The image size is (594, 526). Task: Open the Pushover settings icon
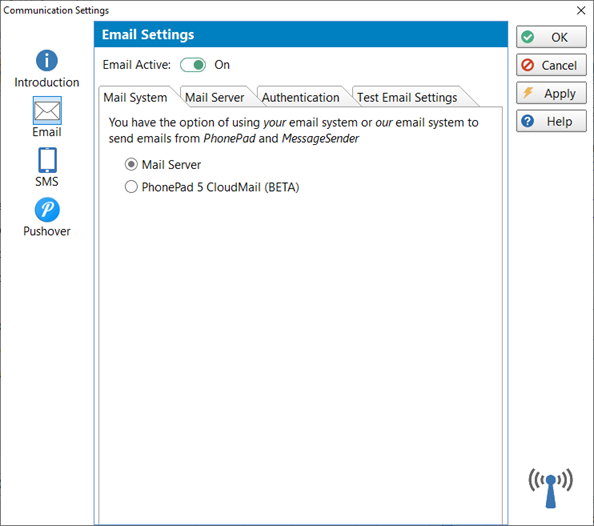[x=47, y=210]
